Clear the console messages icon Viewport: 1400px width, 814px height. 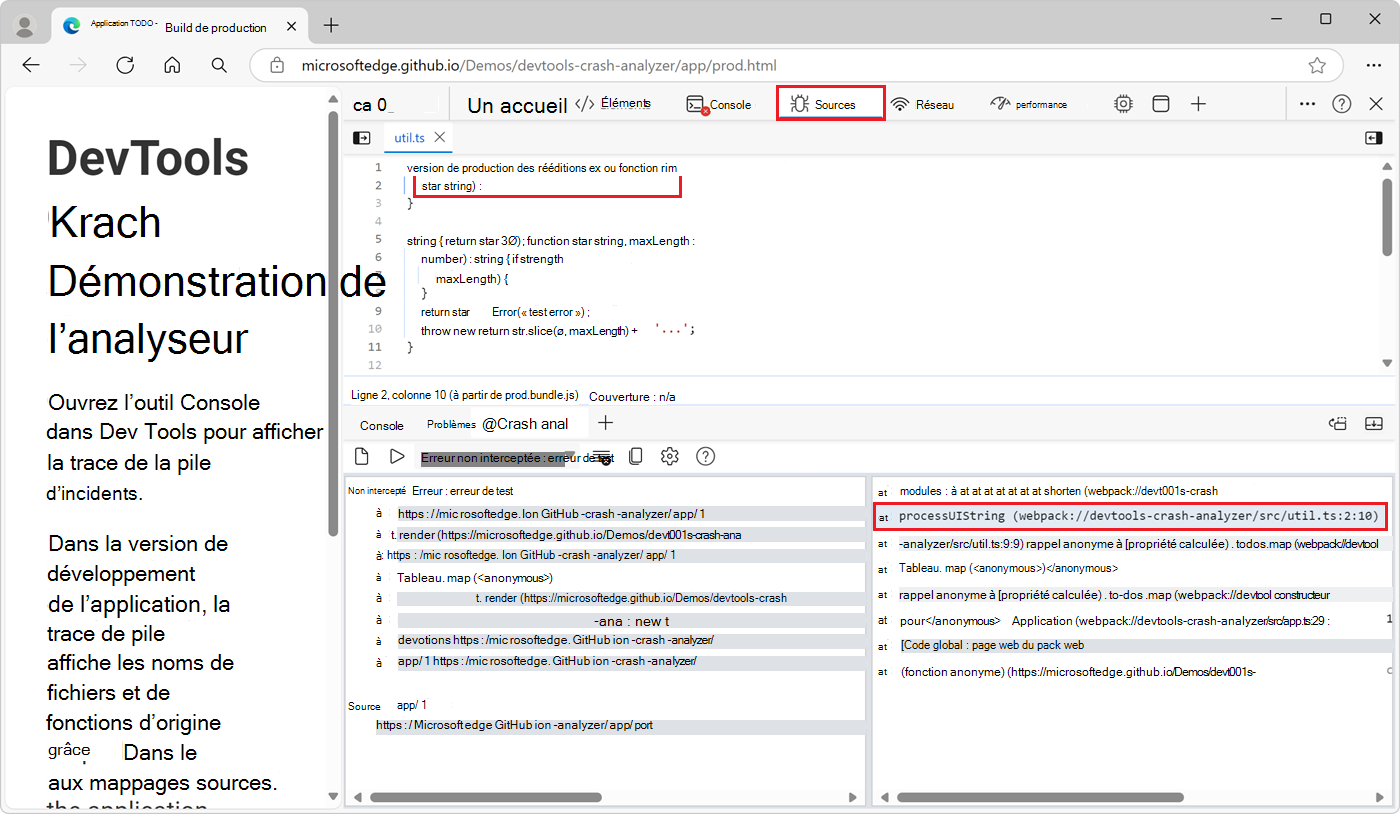602,456
